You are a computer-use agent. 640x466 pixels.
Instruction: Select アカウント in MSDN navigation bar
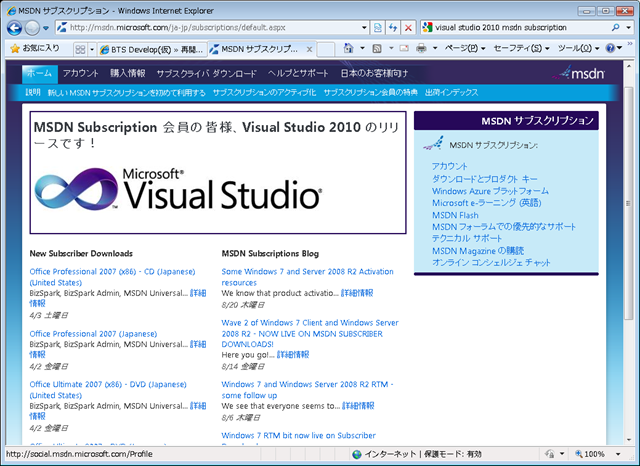coord(80,73)
